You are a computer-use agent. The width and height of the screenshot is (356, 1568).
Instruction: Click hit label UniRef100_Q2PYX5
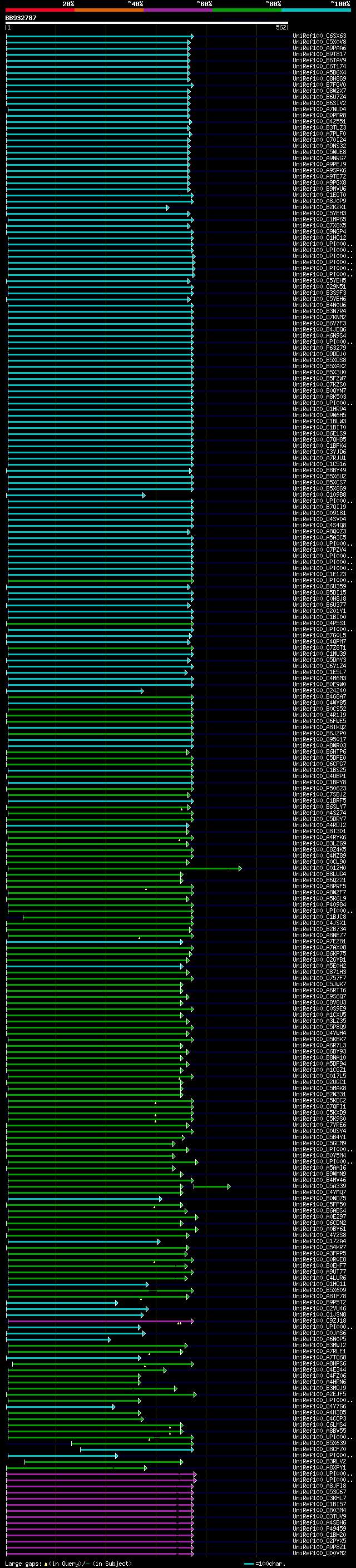coord(319,1541)
